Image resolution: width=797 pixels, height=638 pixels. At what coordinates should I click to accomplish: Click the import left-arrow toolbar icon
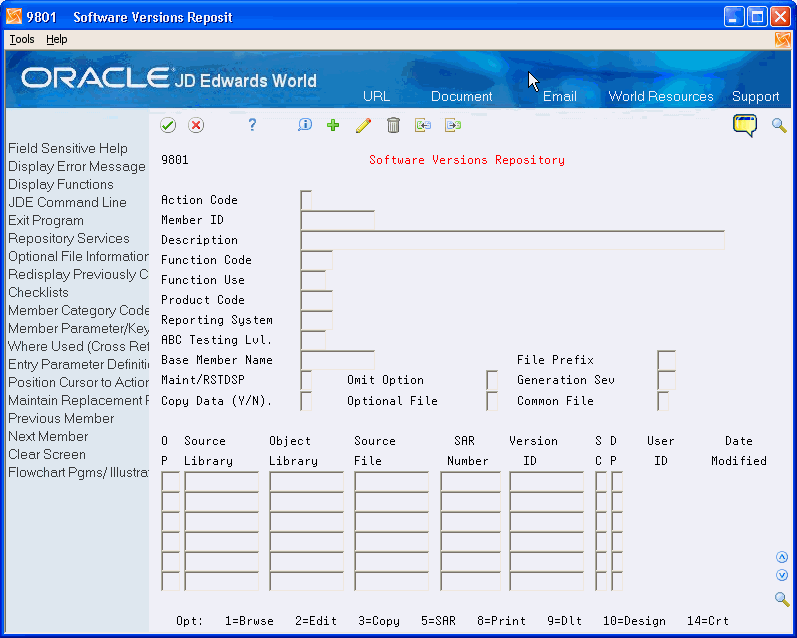(x=423, y=125)
